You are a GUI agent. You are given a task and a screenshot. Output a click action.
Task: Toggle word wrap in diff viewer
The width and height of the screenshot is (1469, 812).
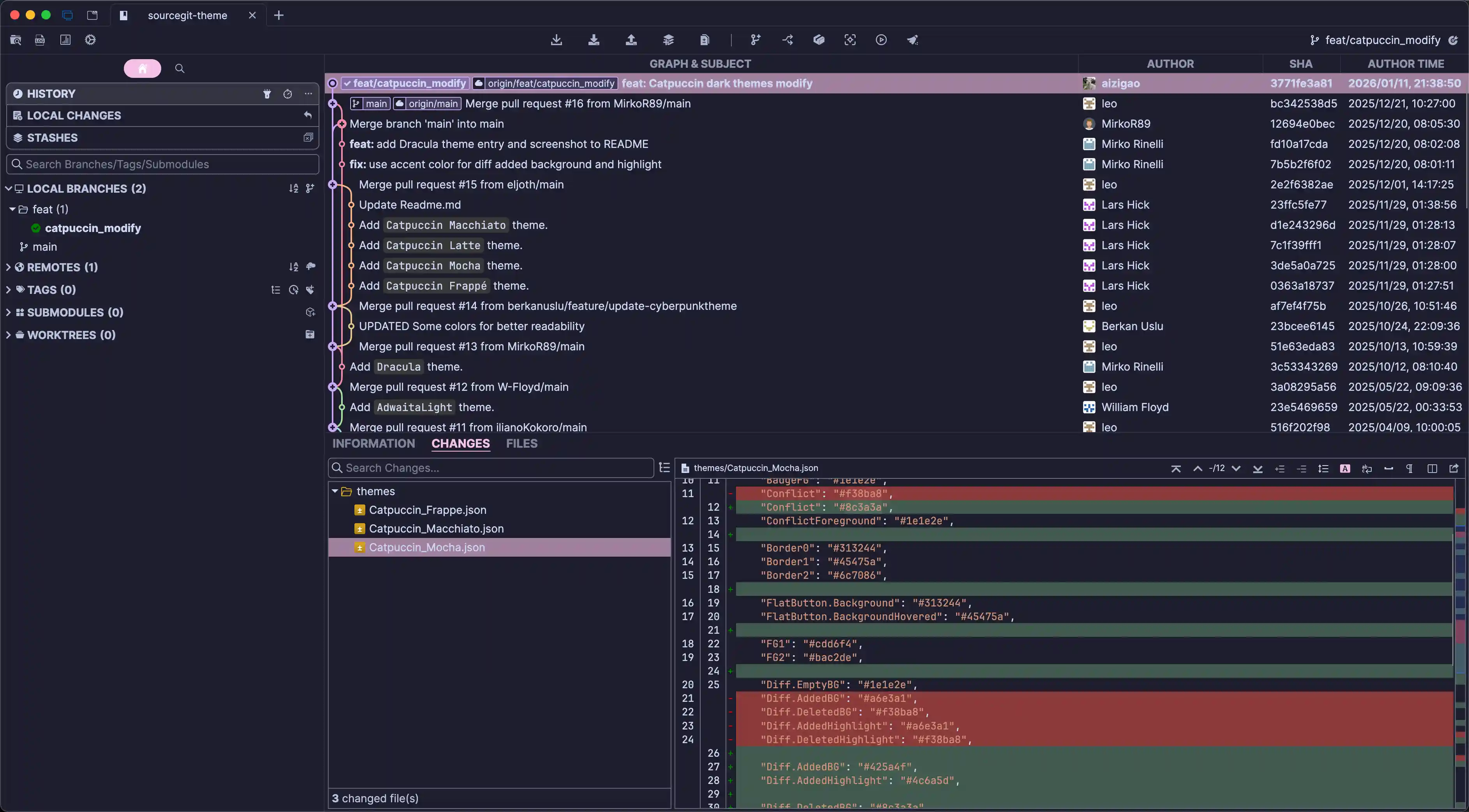(x=1367, y=468)
